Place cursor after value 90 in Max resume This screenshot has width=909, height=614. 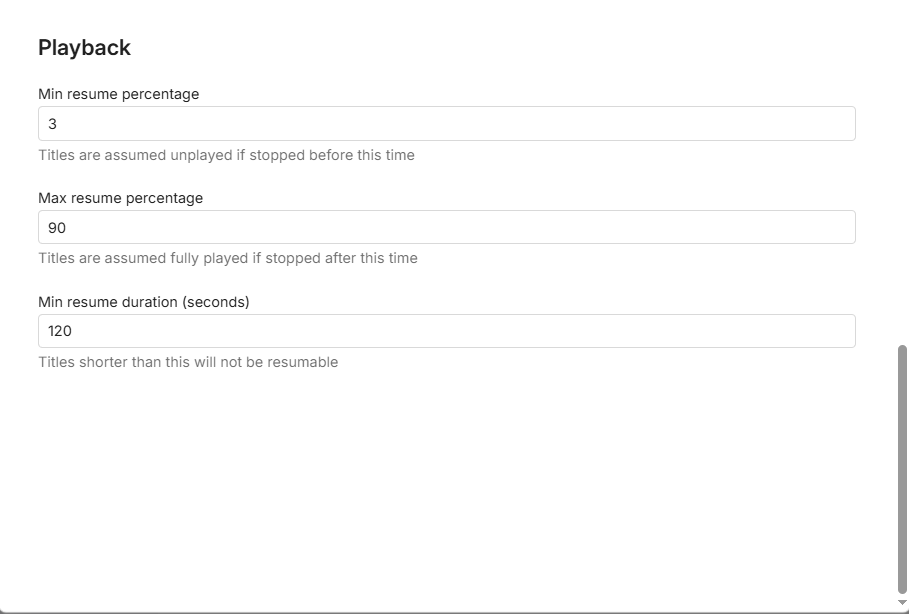pos(69,228)
